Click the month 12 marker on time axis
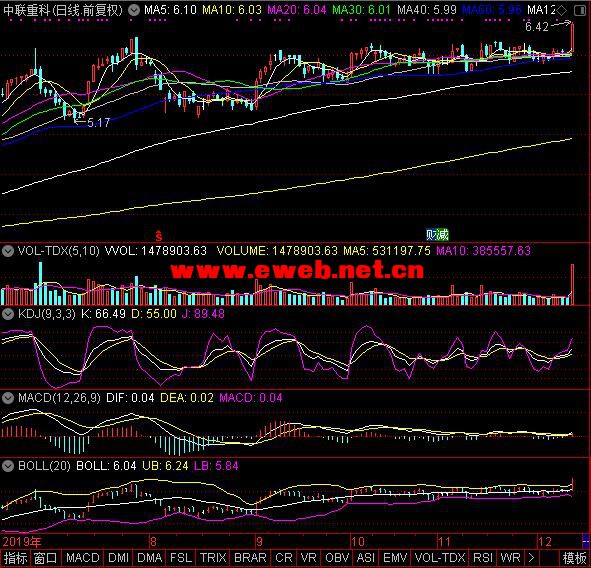This screenshot has height=568, width=591. 545,542
